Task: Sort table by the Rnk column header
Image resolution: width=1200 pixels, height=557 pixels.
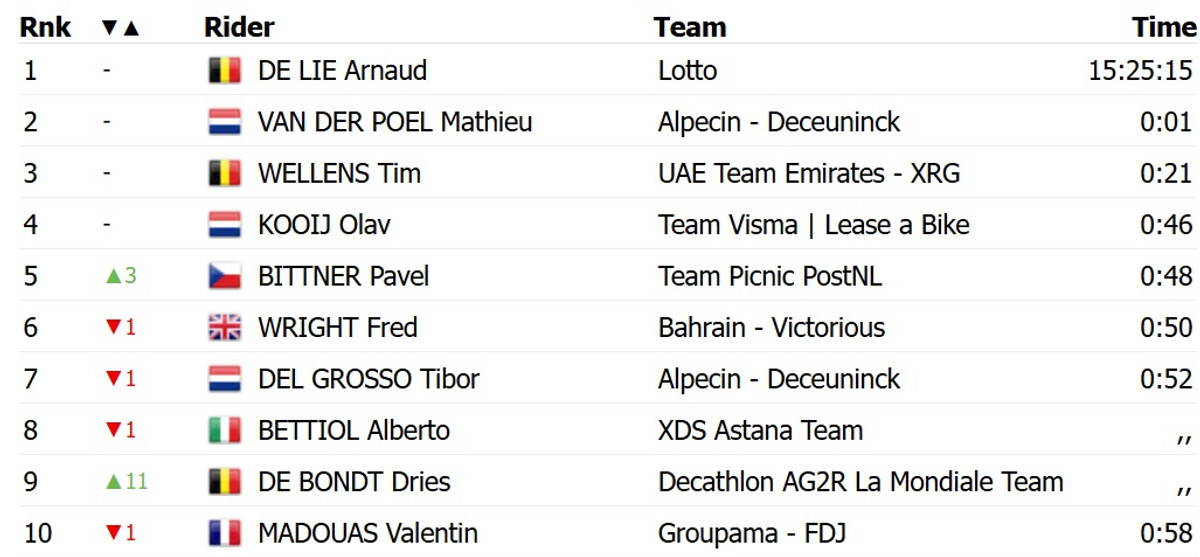Action: [45, 27]
